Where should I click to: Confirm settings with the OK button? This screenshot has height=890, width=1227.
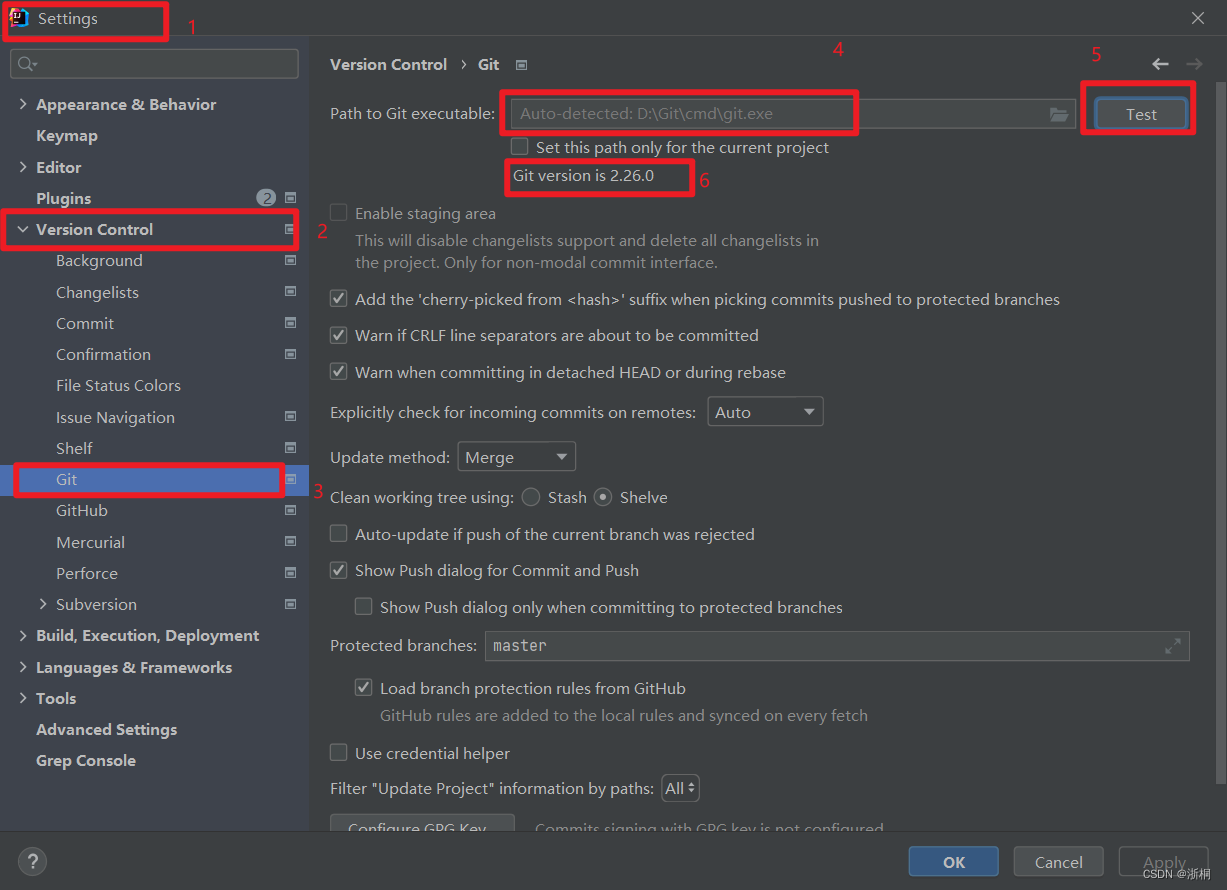pyautogui.click(x=954, y=862)
